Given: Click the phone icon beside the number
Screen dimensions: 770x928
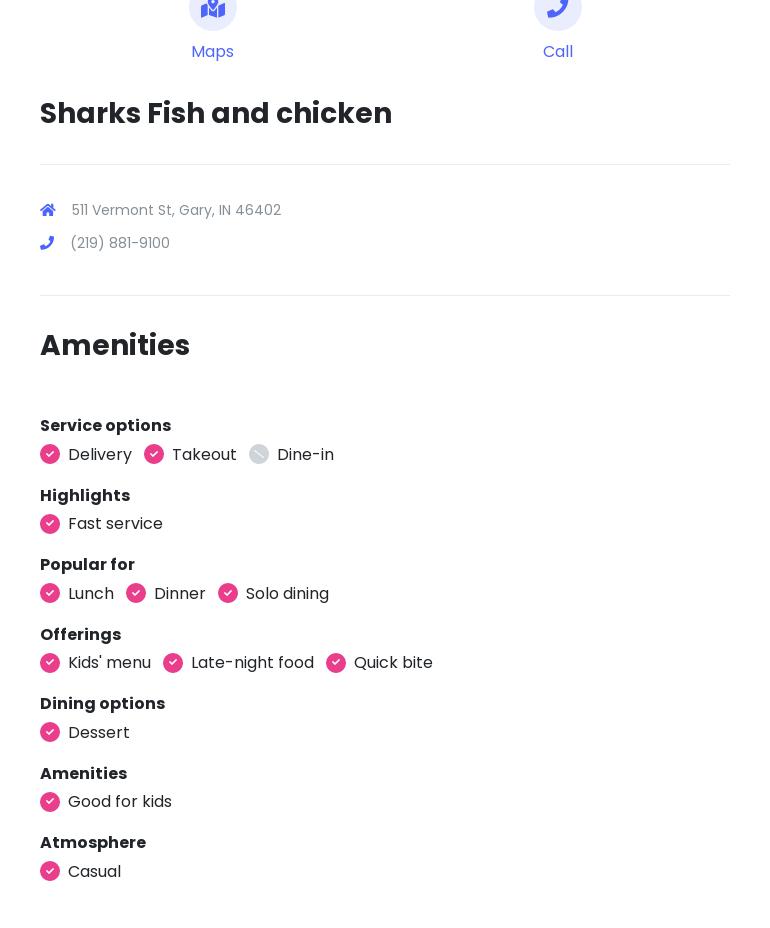Looking at the screenshot, I should coord(47,243).
